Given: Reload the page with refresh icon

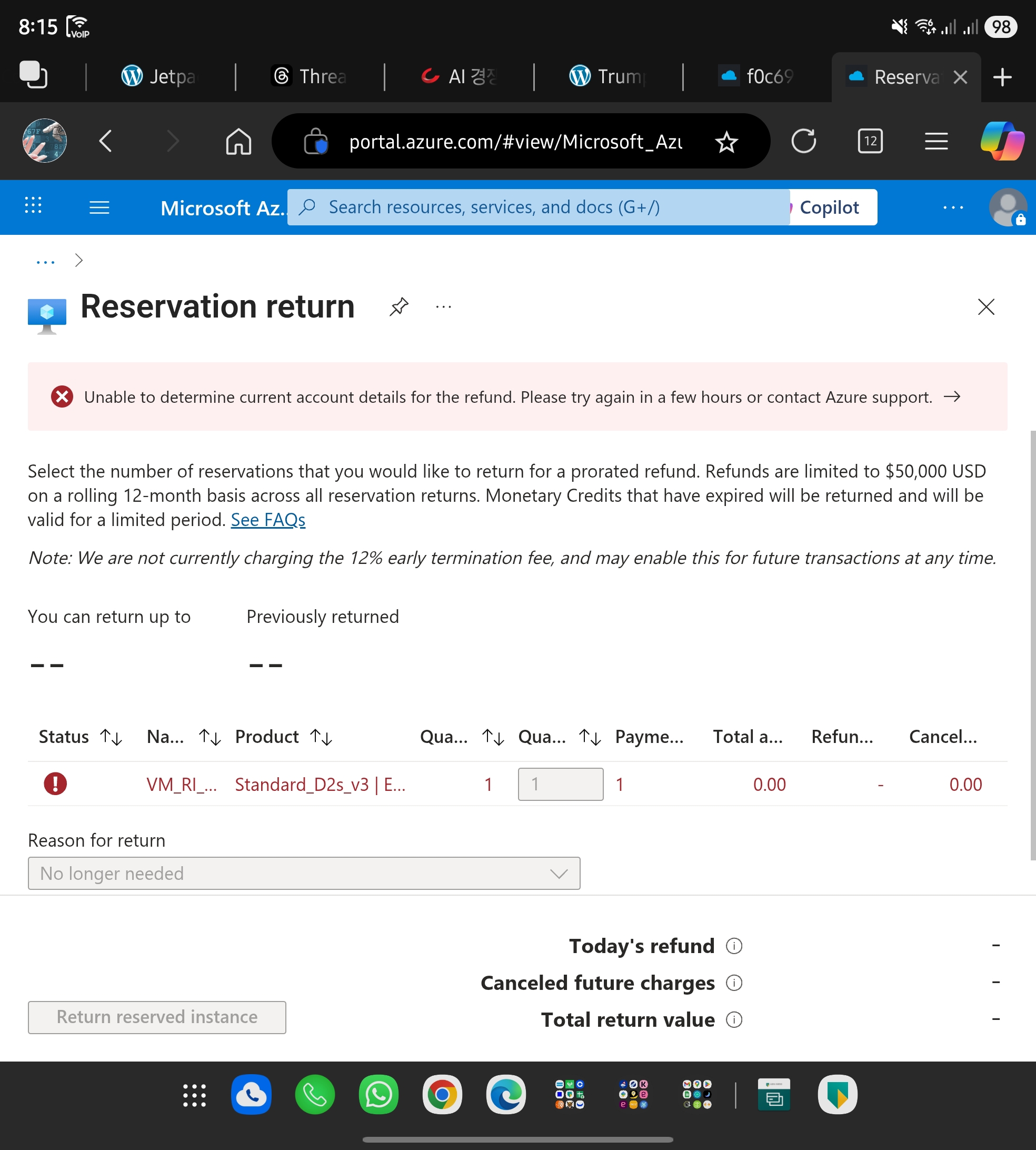Looking at the screenshot, I should click(x=803, y=141).
